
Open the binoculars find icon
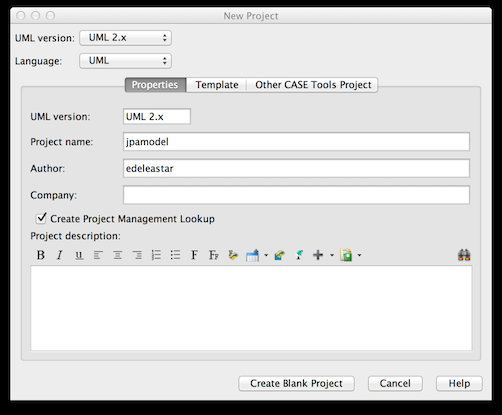(x=464, y=255)
